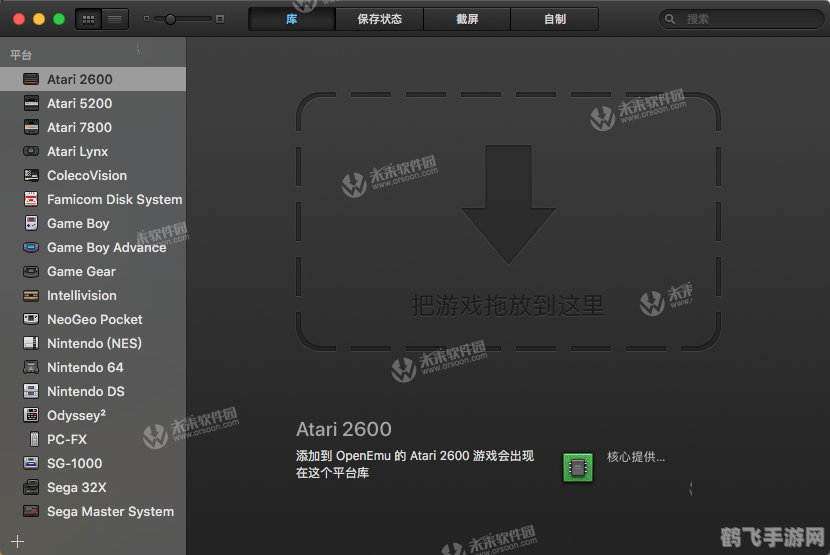Click the large-size icon beside the zoom slider
The width and height of the screenshot is (830, 555).
[220, 19]
